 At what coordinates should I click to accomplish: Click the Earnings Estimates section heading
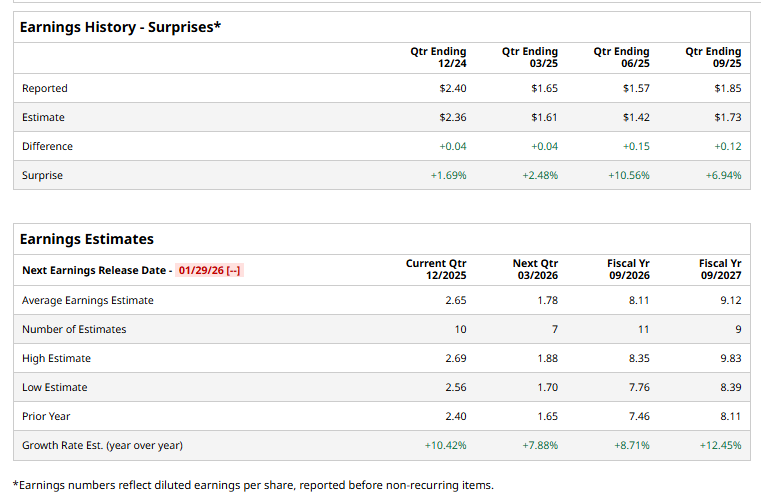(87, 239)
